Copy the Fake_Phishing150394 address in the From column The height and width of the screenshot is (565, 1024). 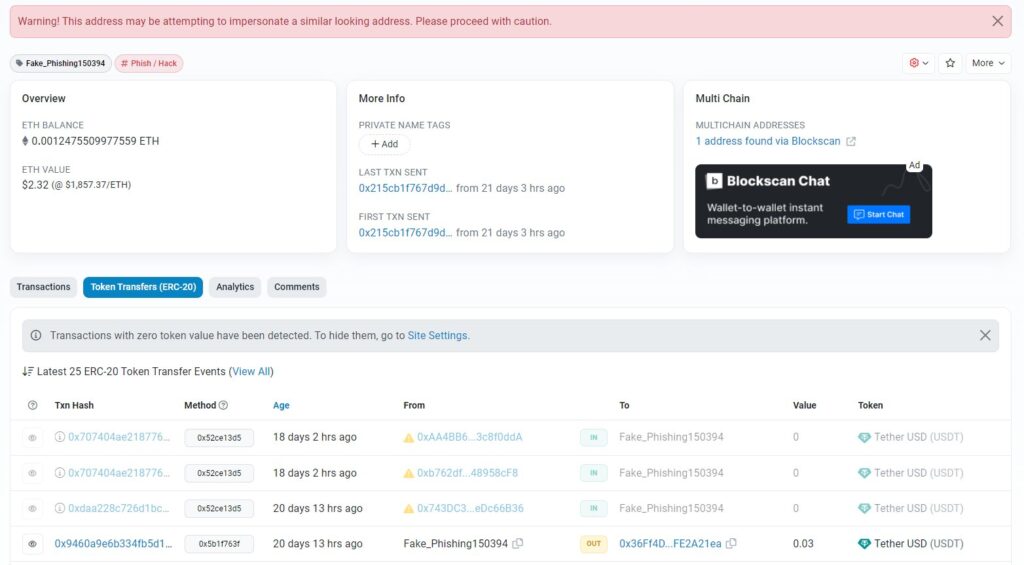[518, 544]
